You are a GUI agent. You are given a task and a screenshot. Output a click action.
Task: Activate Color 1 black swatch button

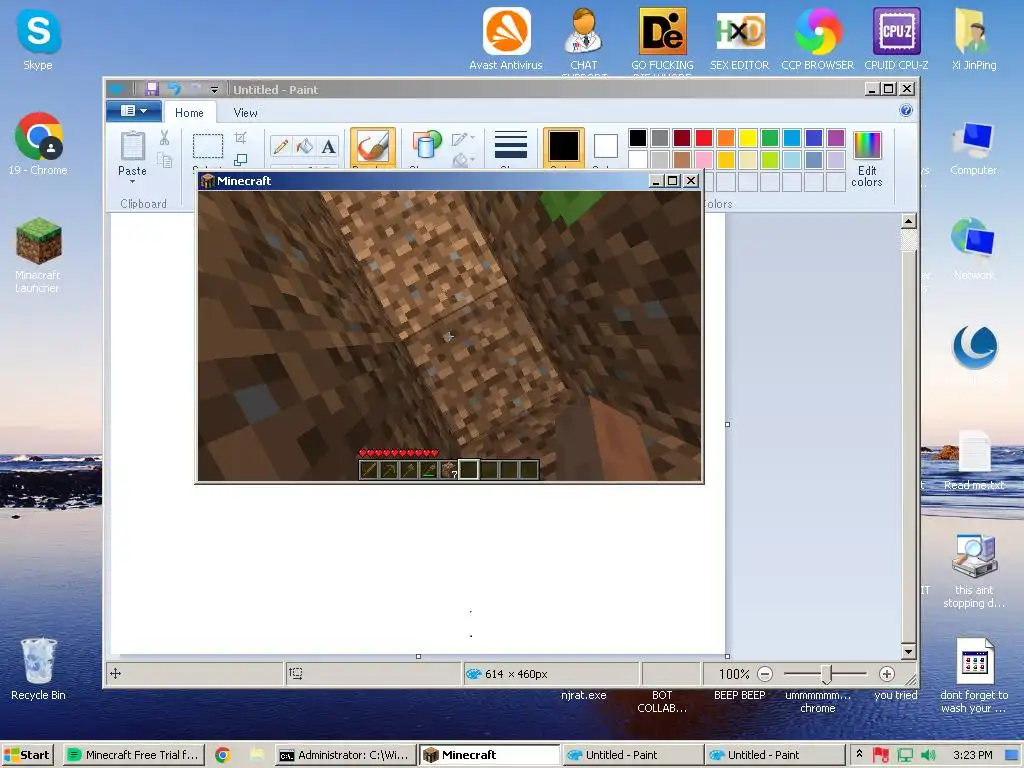[x=564, y=146]
